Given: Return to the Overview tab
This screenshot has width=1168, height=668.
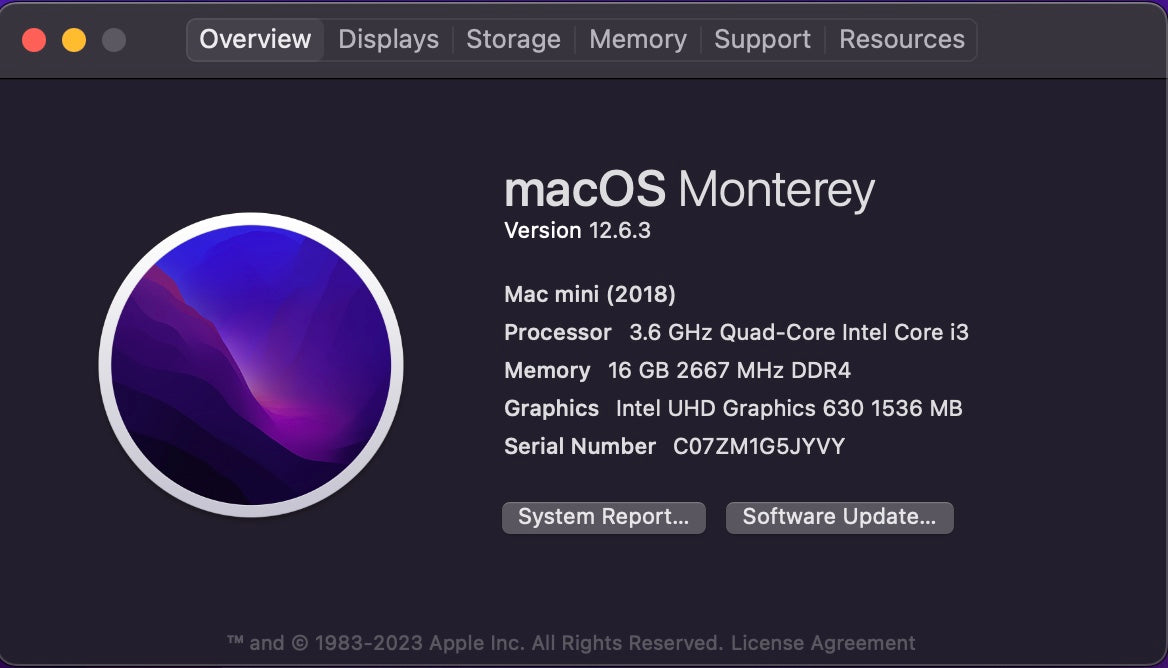Looking at the screenshot, I should tap(255, 39).
